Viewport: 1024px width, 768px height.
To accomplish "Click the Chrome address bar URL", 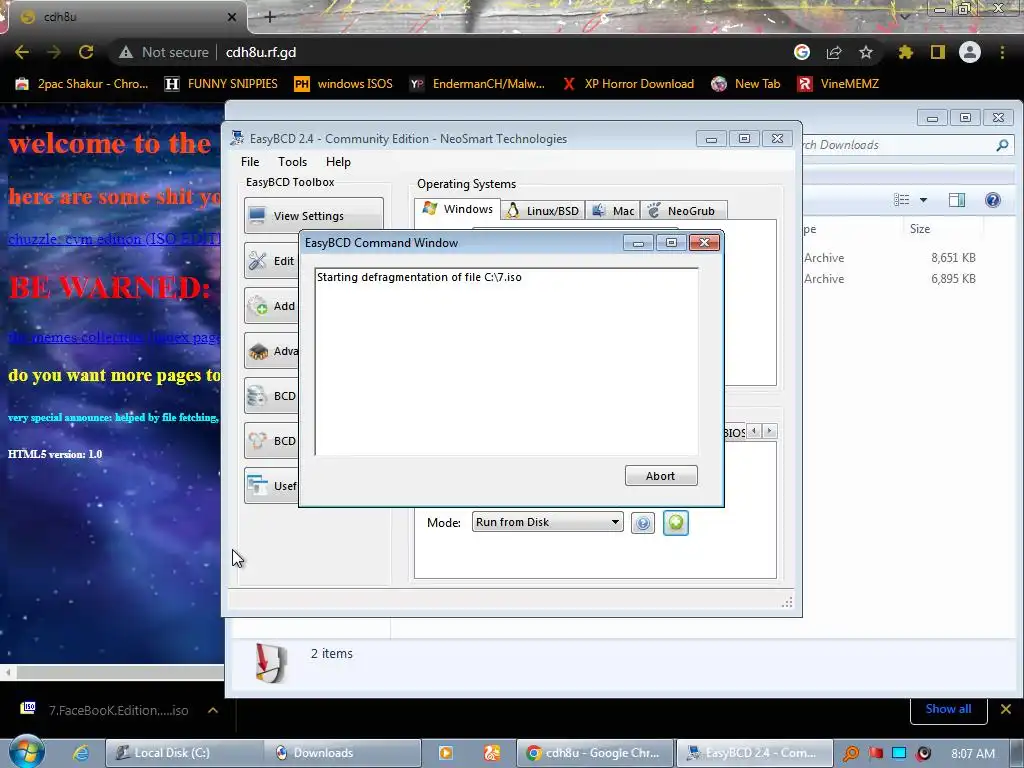I will tap(261, 52).
